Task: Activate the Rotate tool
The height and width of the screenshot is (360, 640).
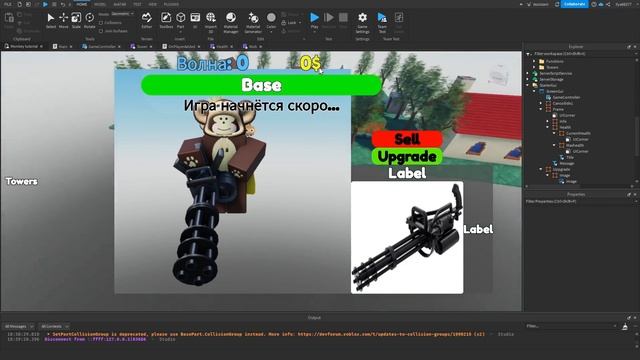Action: [x=89, y=20]
